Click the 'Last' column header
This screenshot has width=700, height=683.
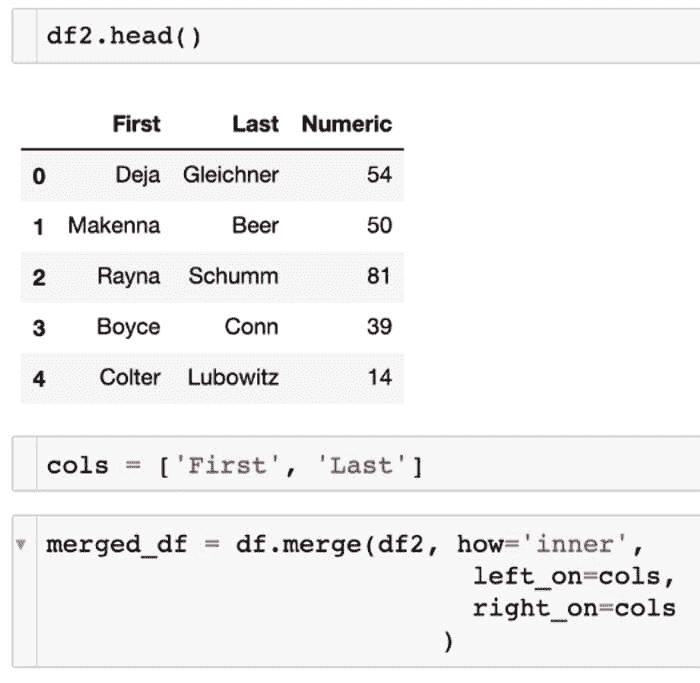pos(255,124)
